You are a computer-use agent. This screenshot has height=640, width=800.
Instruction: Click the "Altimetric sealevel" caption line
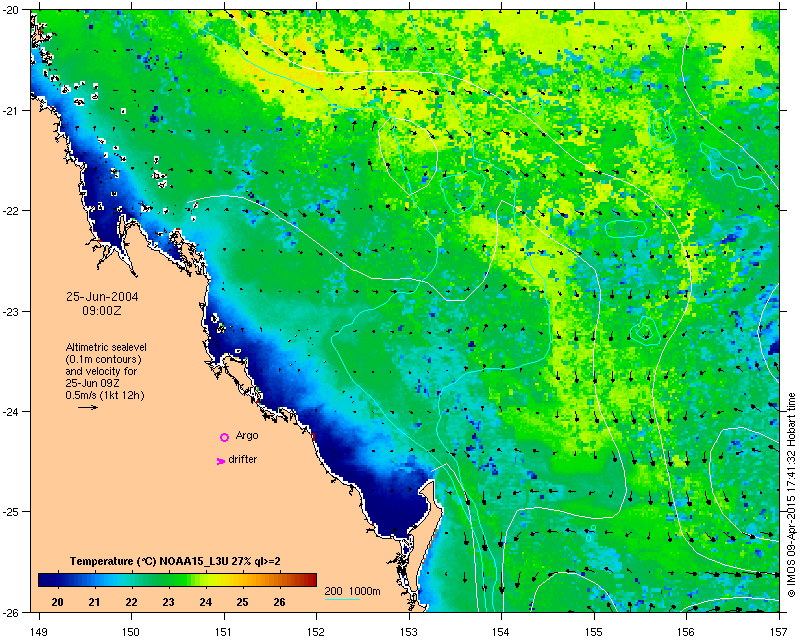(106, 347)
